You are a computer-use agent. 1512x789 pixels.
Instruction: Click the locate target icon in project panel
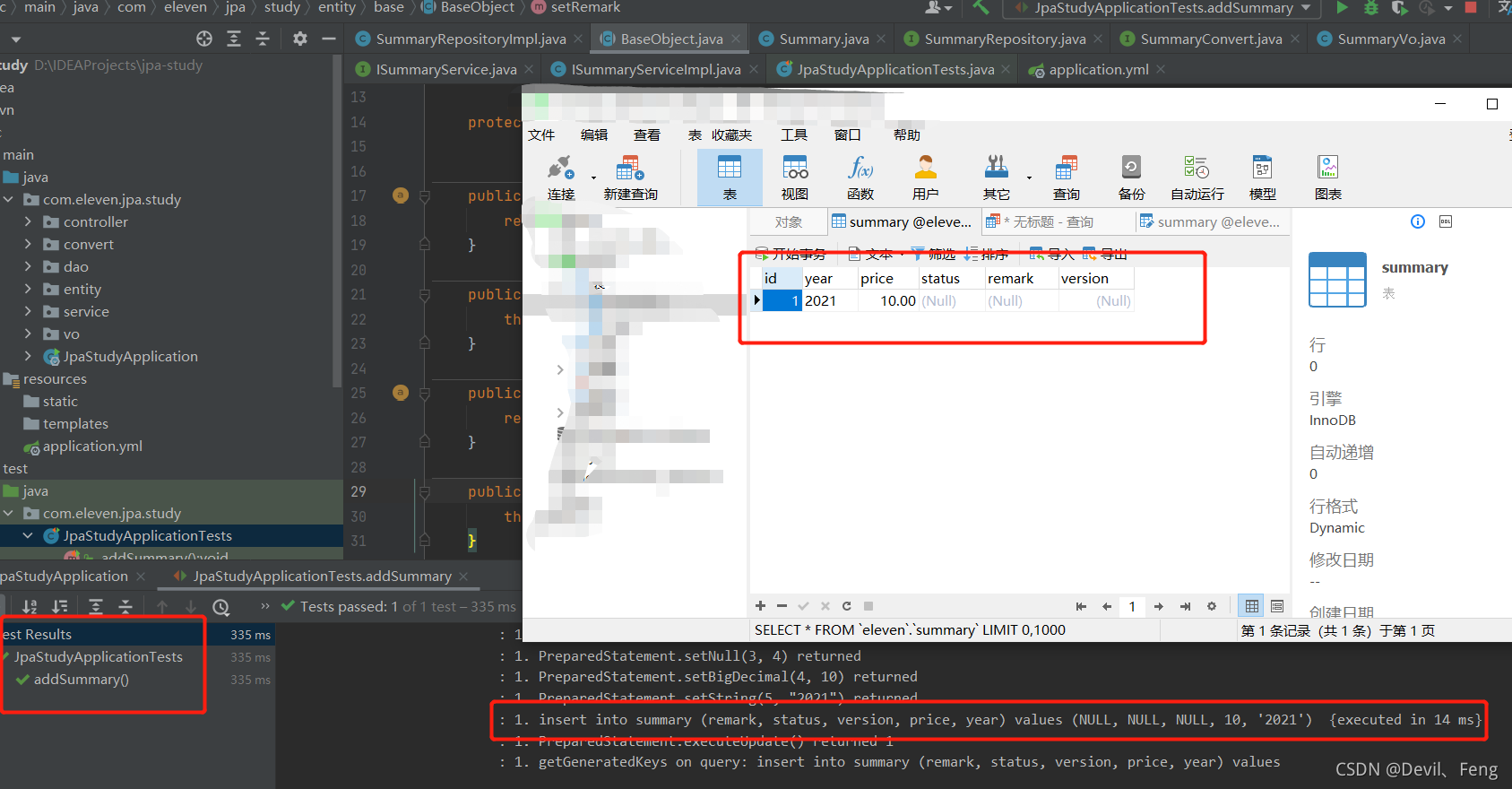[x=204, y=39]
